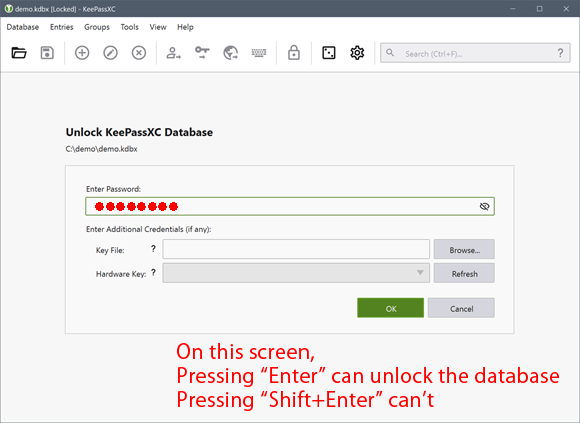The width and height of the screenshot is (580, 423).
Task: Click the C:\demo\demo.kdbx path text
Action: tap(101, 149)
